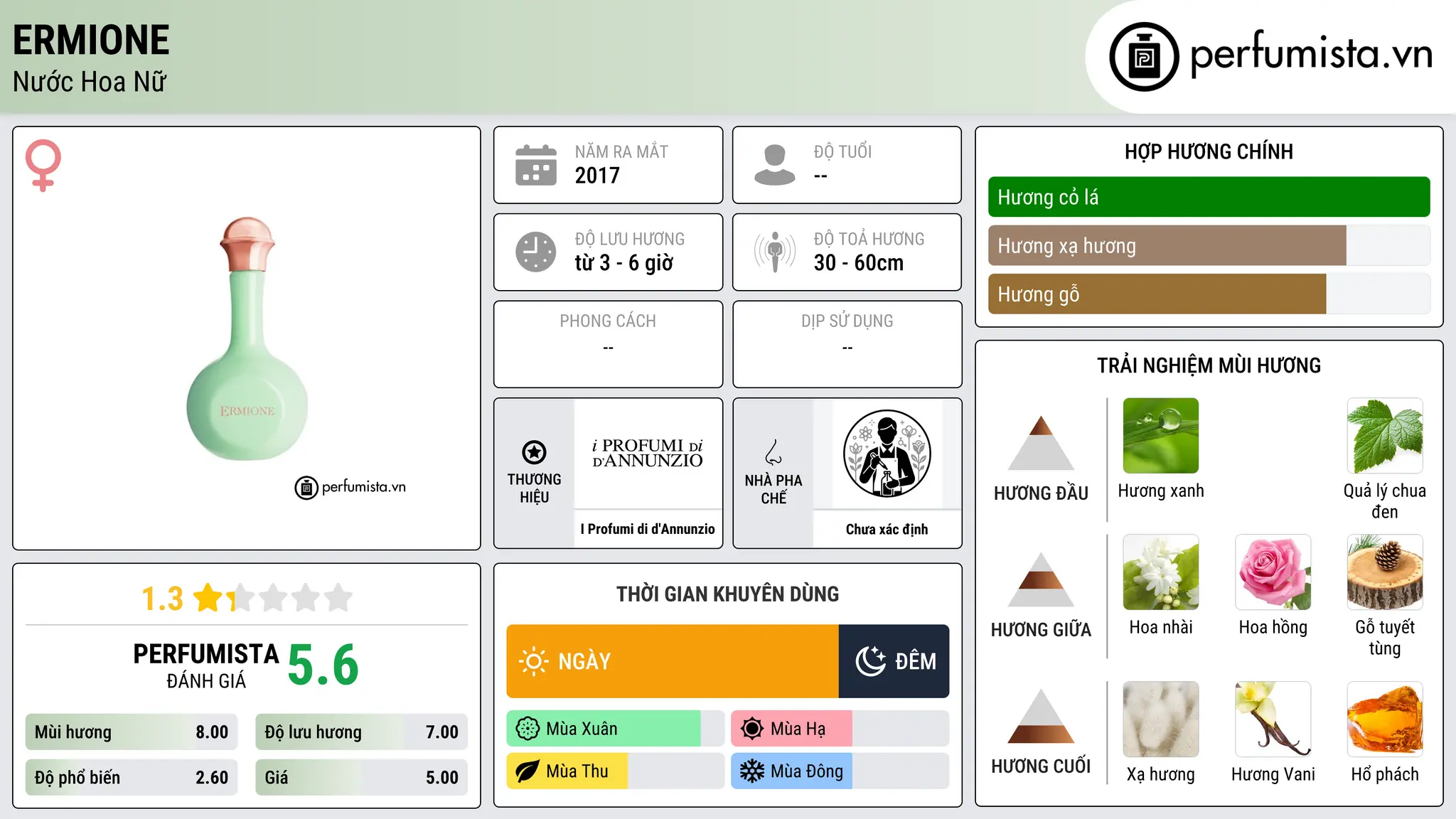Image resolution: width=1456 pixels, height=819 pixels.
Task: Click the HỢP HƯƠNG CHÍNH heading
Action: 1209,151
